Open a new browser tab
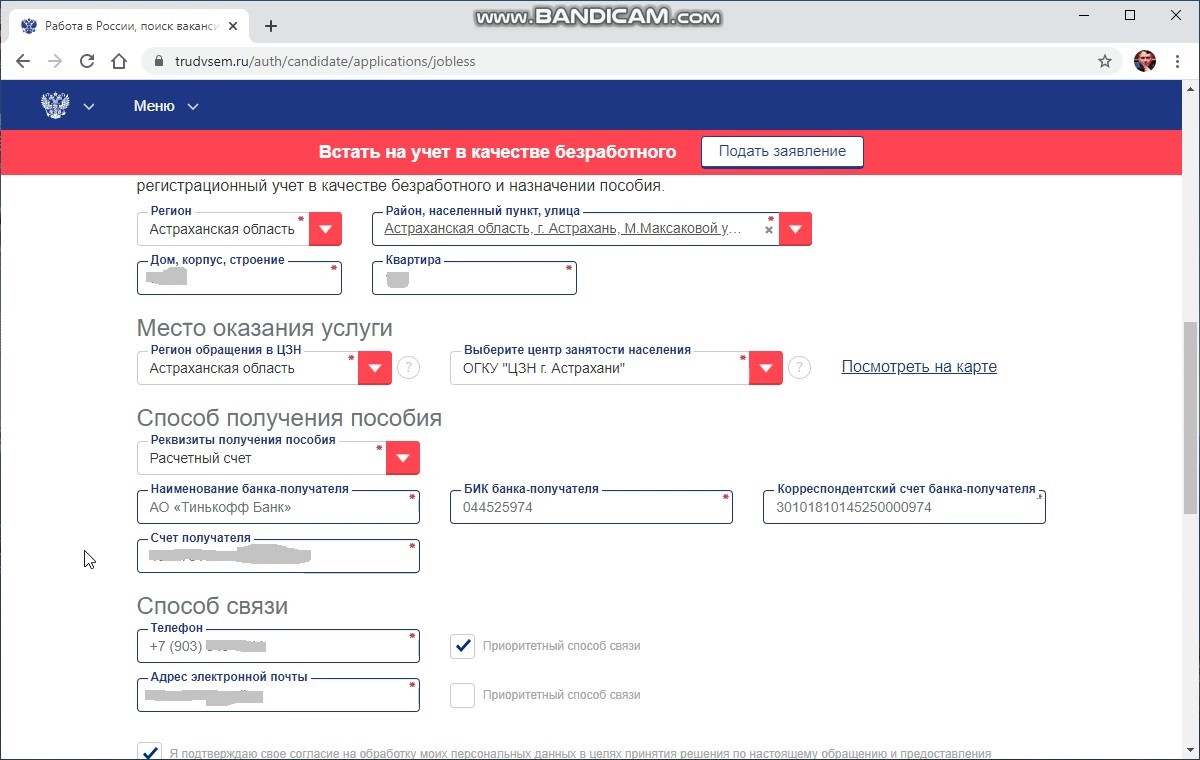This screenshot has width=1200, height=760. tap(270, 26)
